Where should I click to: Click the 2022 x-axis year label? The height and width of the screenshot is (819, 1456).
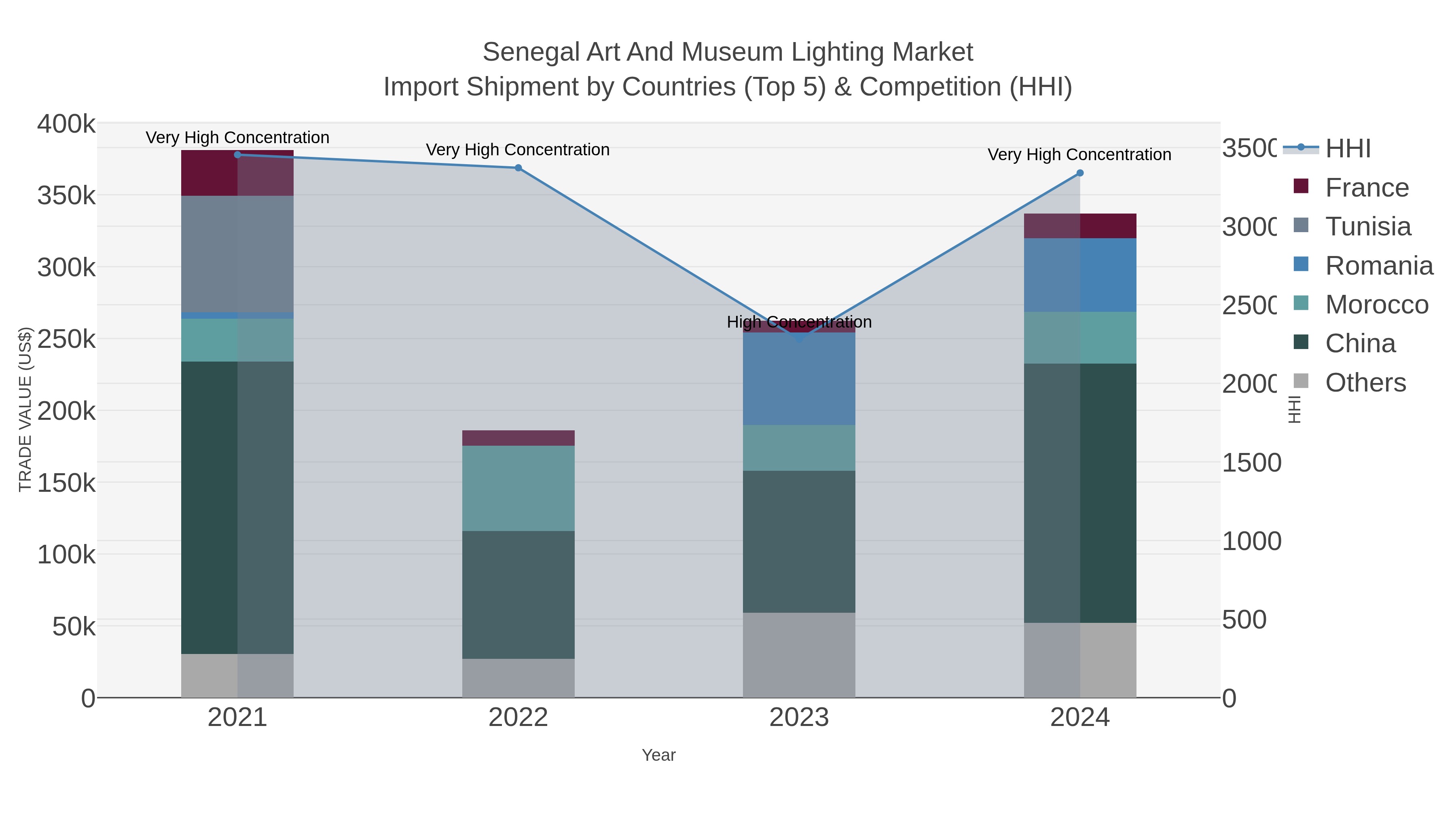click(x=518, y=718)
